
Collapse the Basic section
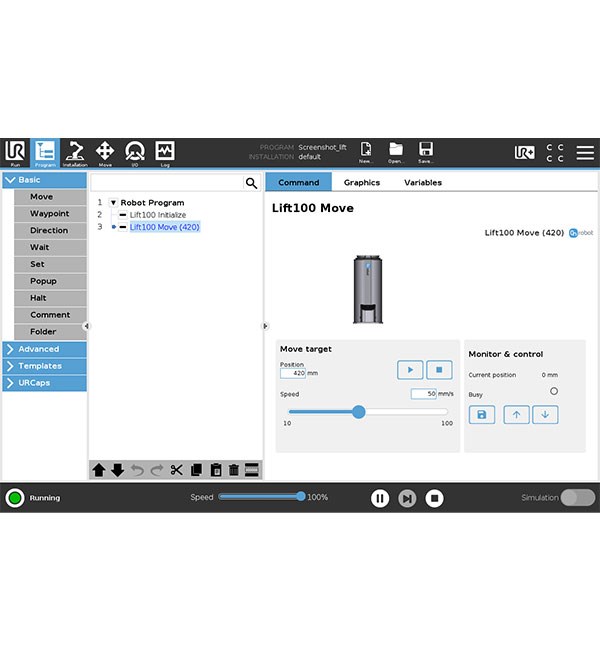44,180
